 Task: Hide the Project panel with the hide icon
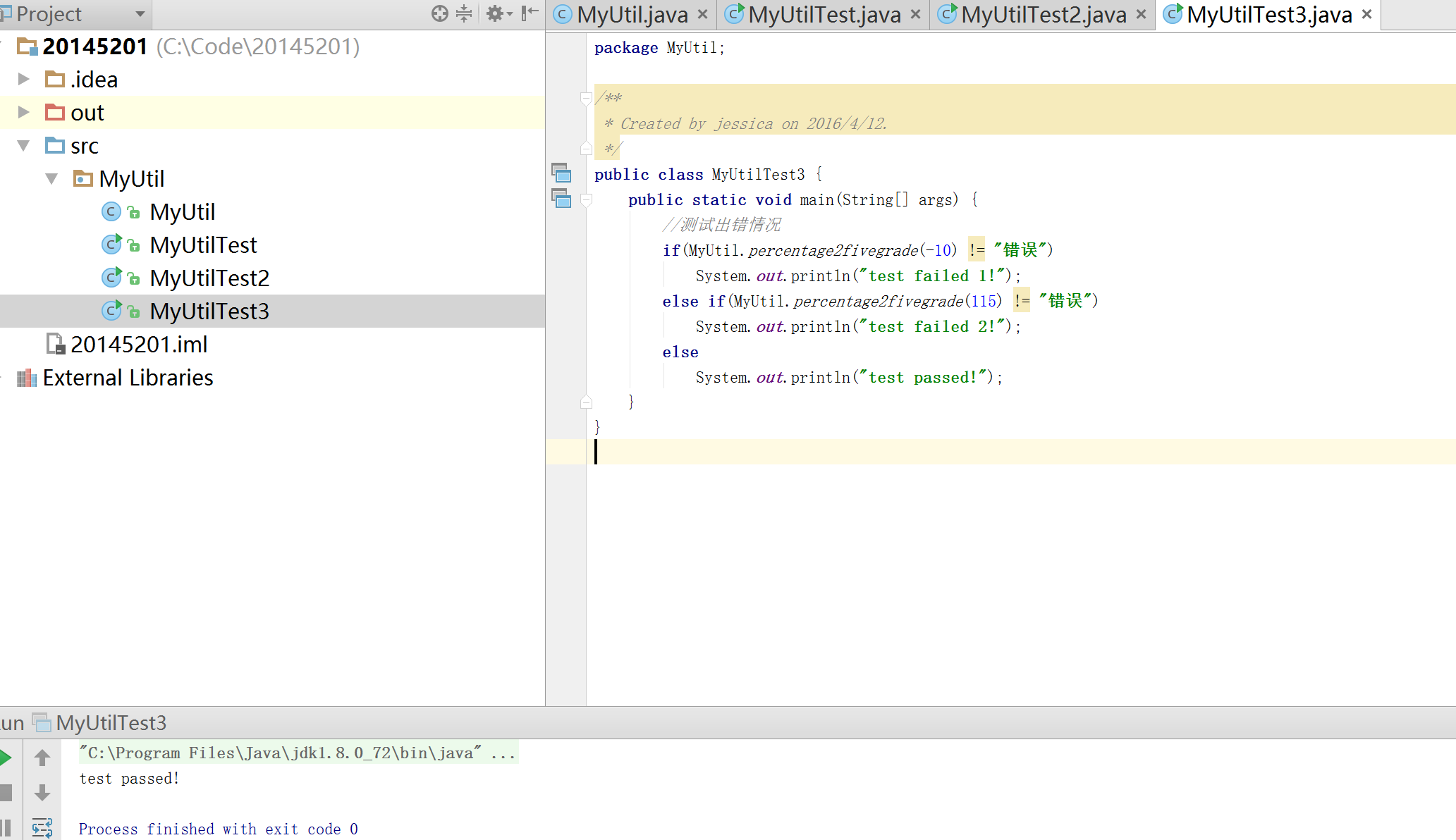point(530,13)
